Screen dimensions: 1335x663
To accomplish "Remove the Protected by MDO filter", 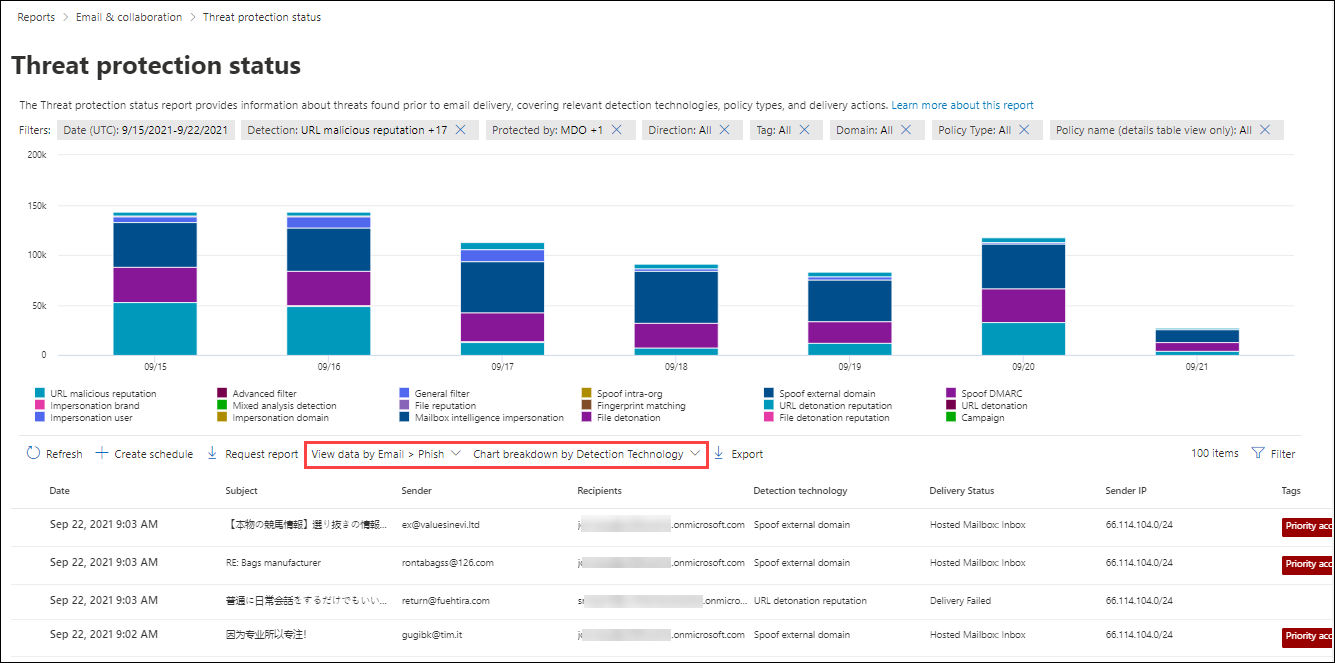I will (x=617, y=130).
